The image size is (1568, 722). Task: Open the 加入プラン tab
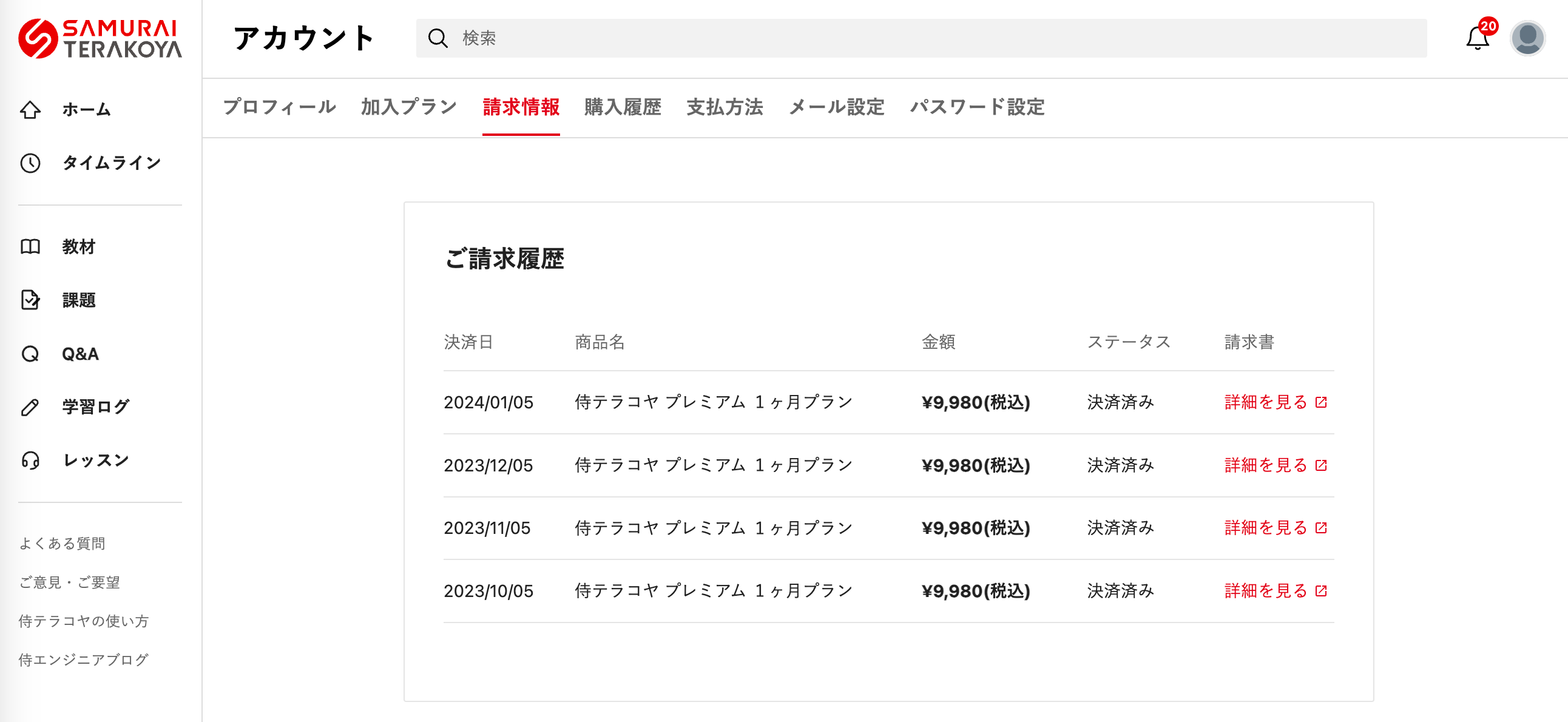(408, 107)
